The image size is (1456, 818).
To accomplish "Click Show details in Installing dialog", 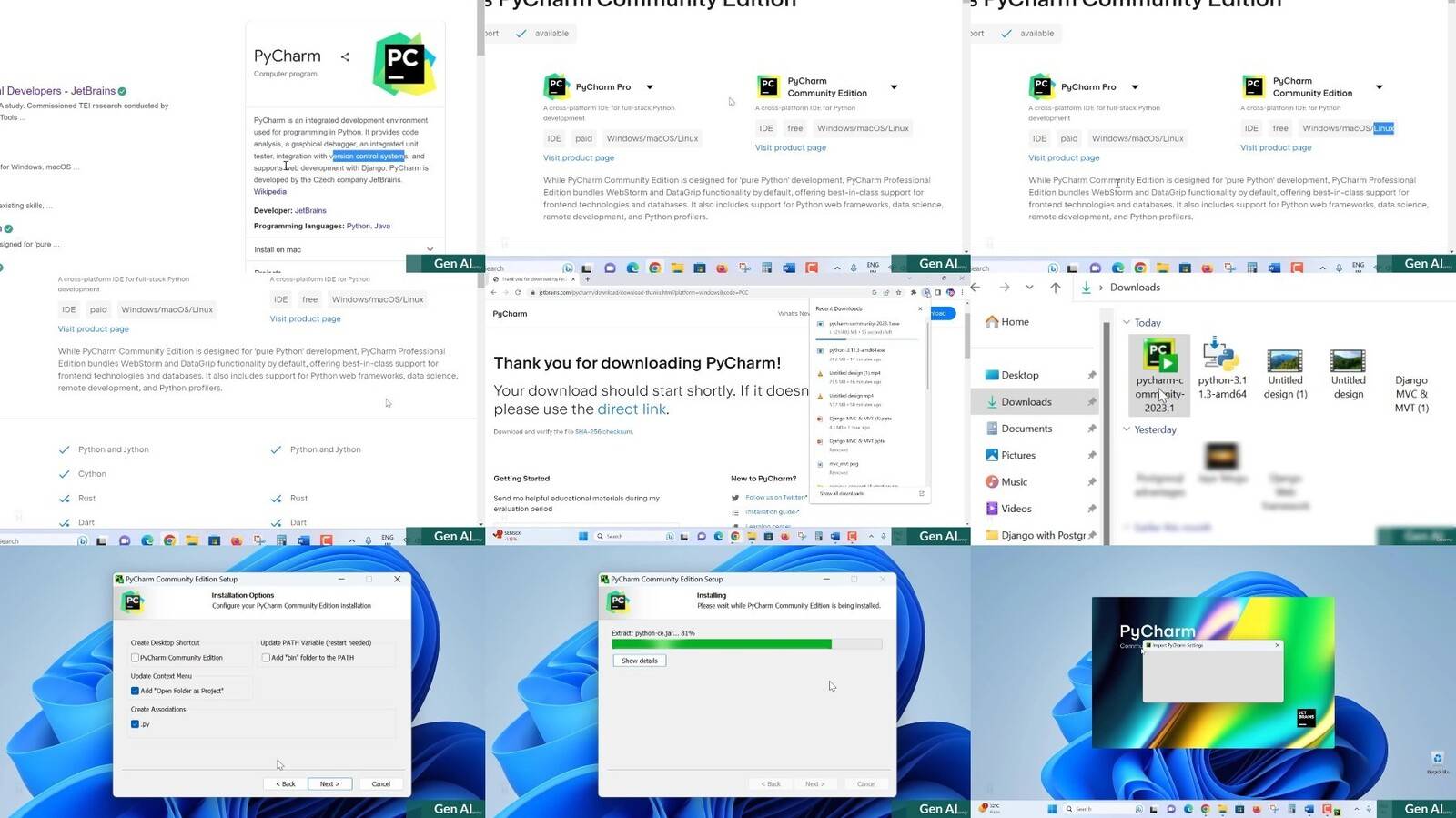I will 640,661.
